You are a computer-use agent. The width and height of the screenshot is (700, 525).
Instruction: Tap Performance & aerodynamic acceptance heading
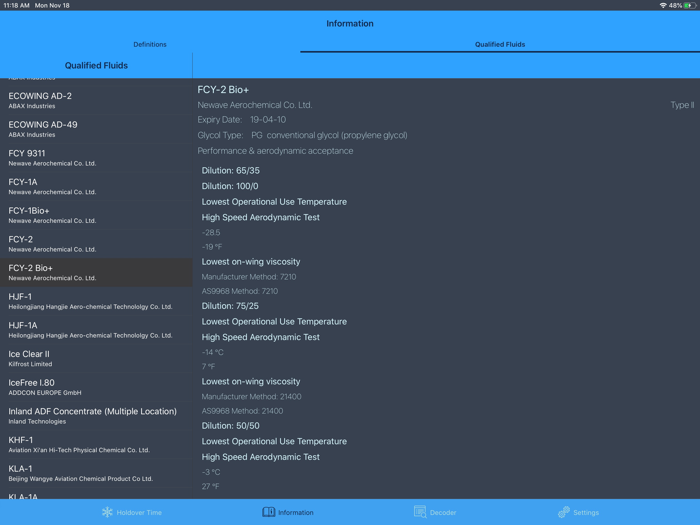click(x=275, y=151)
